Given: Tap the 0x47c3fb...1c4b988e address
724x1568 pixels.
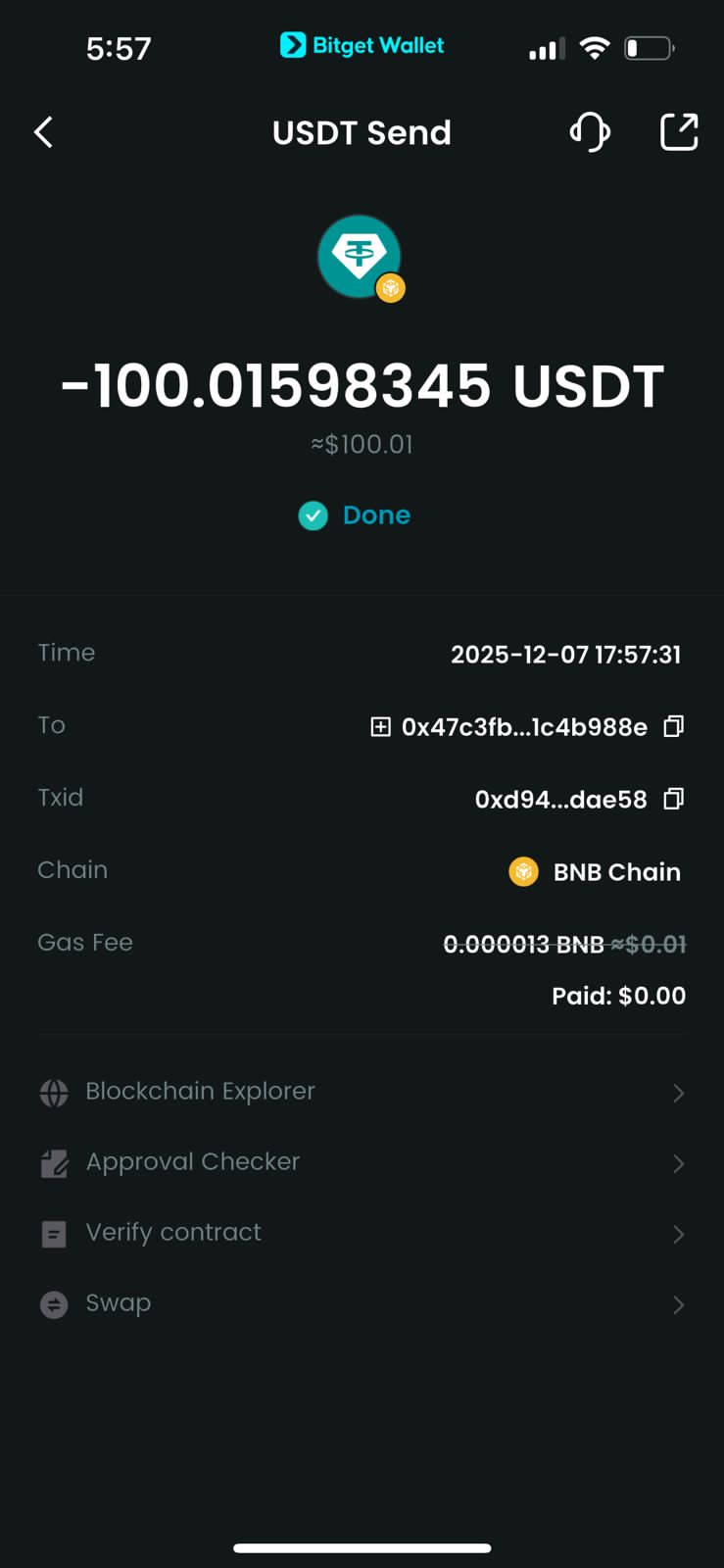Looking at the screenshot, I should tap(524, 727).
